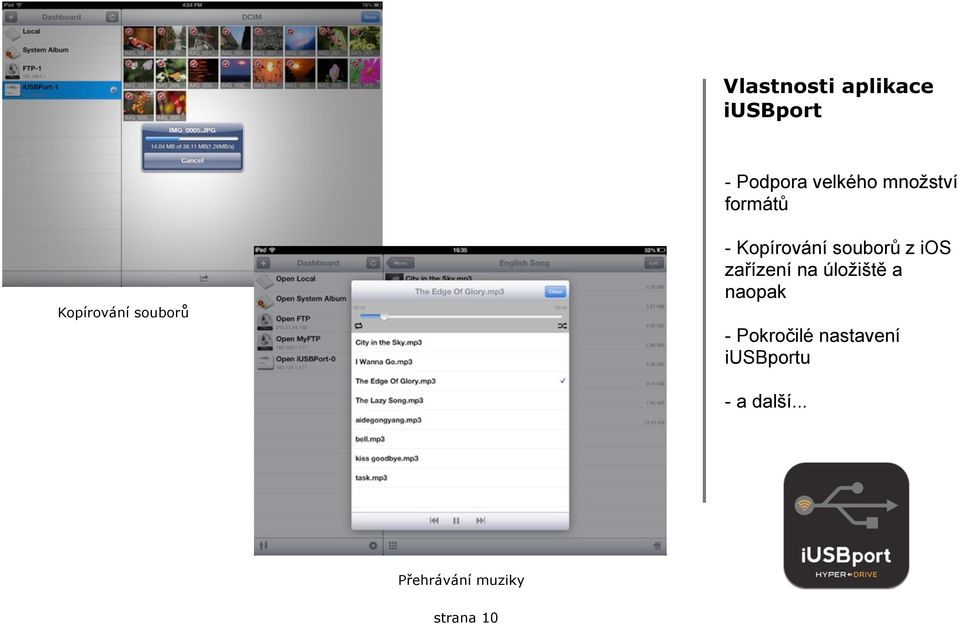Click the Local drive icon in file copy sidebar
The height and width of the screenshot is (624, 959).
(x=12, y=33)
